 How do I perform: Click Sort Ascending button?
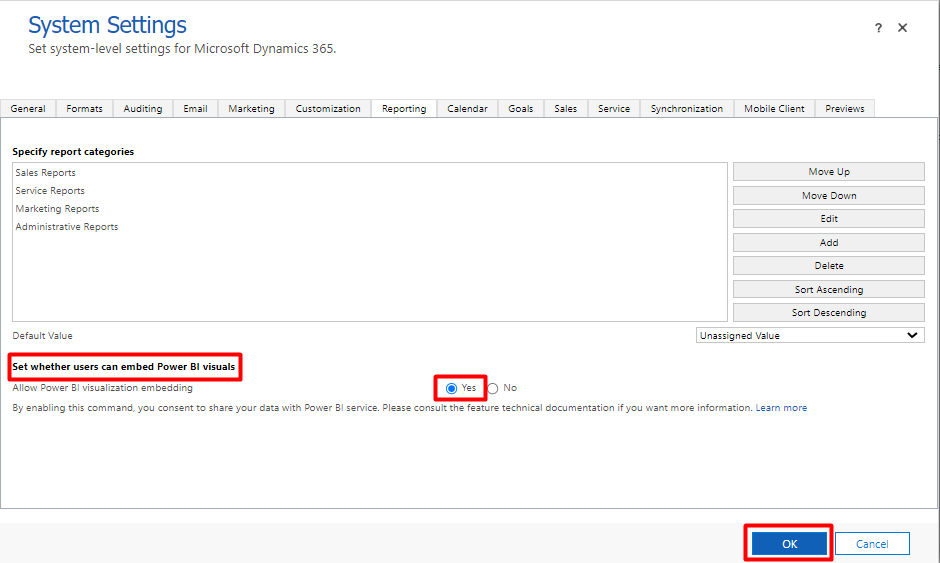tap(828, 289)
